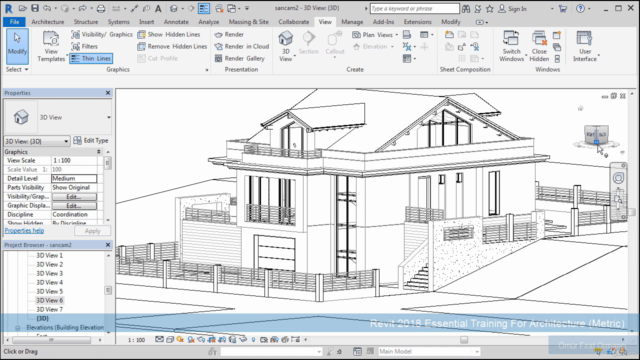The height and width of the screenshot is (360, 640).
Task: Toggle Thin Lines icon in quick access toolbar
Action: click(204, 8)
